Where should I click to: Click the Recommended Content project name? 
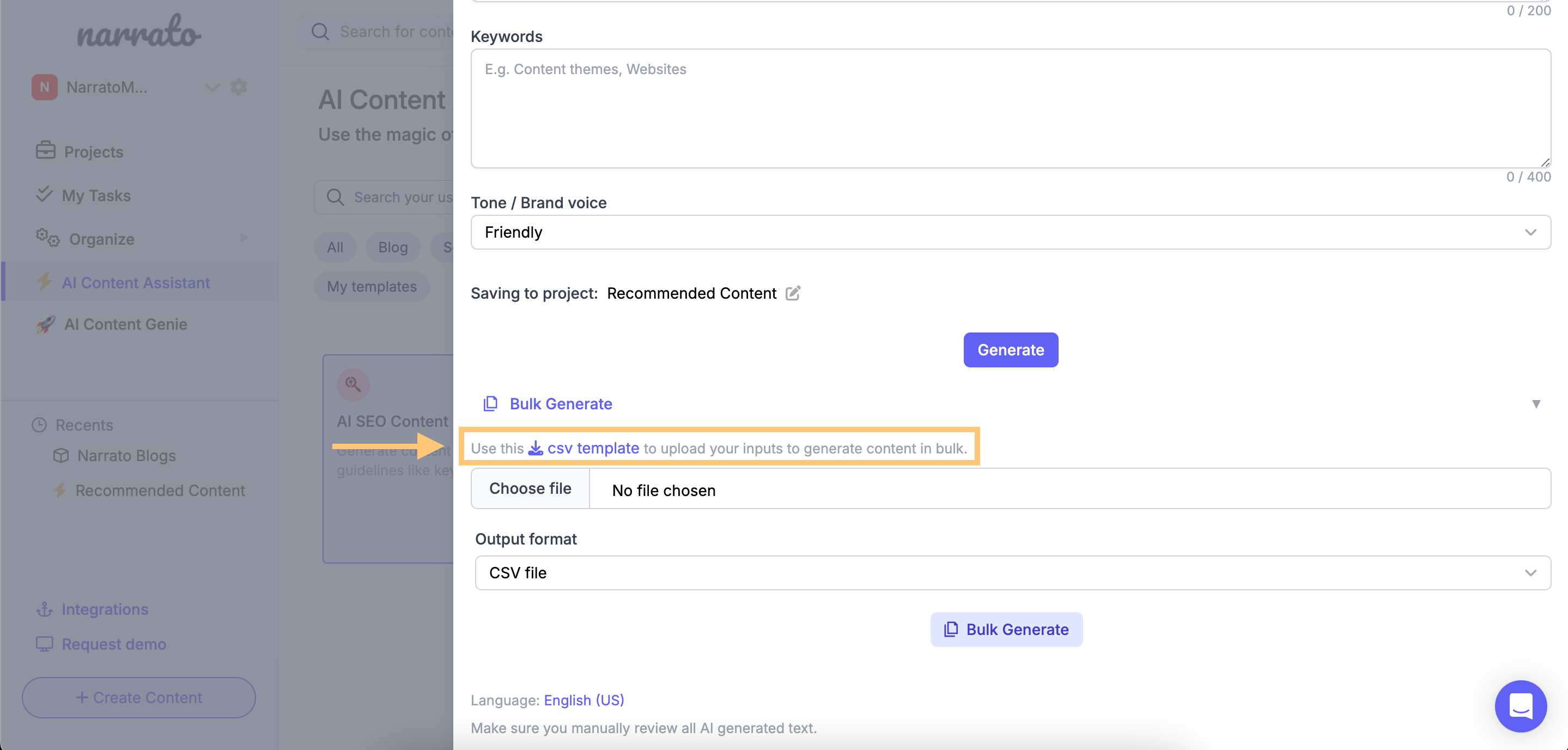(x=691, y=293)
